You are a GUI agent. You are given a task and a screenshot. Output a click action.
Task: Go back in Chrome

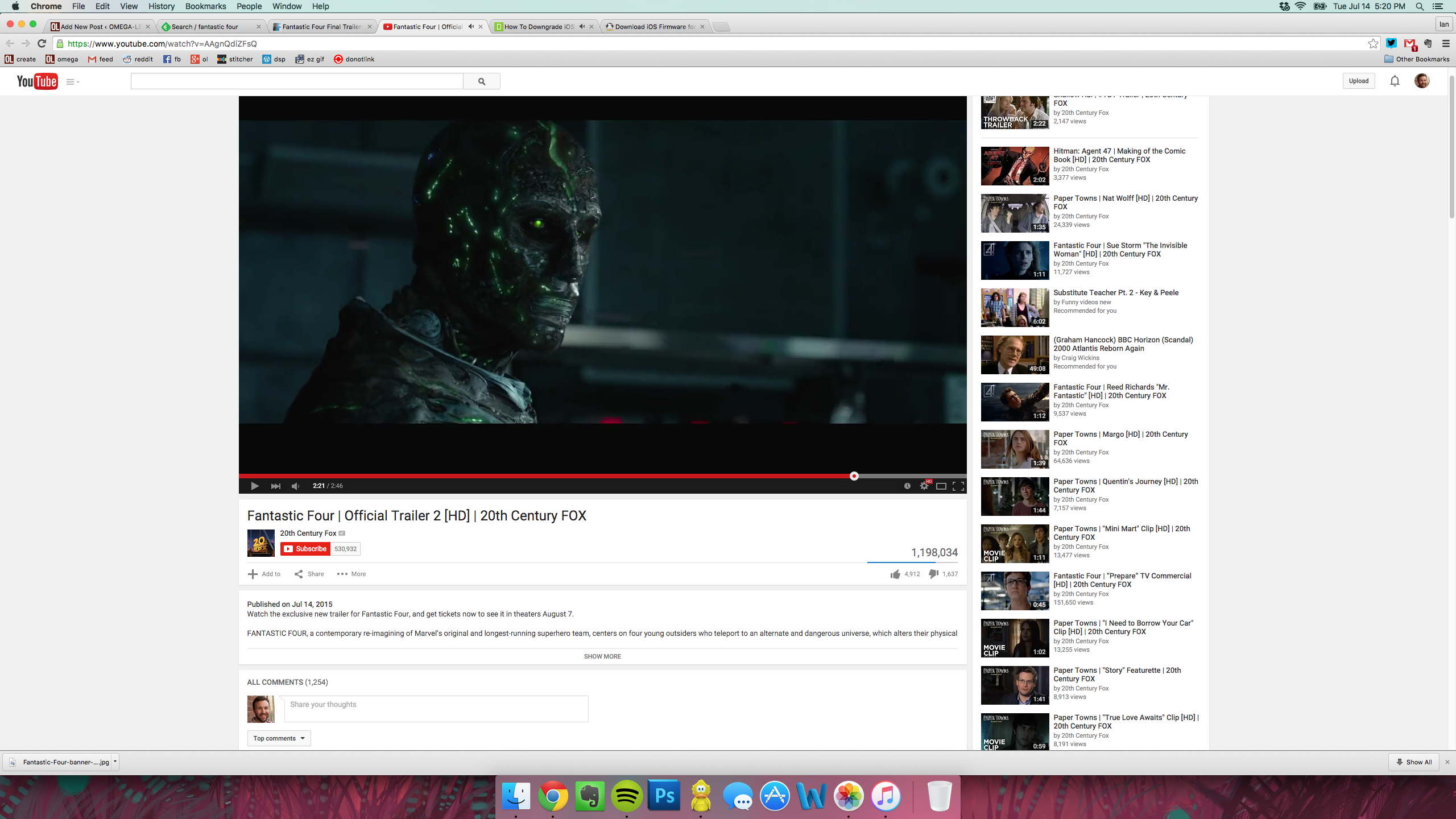pyautogui.click(x=10, y=43)
